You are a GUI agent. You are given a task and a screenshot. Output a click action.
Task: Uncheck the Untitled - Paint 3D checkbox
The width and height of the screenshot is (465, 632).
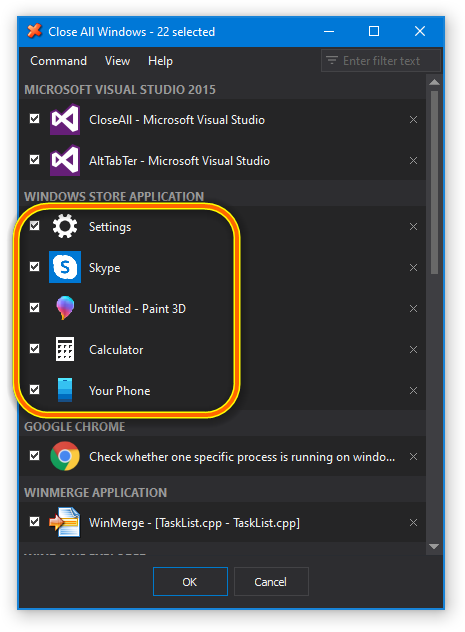[x=35, y=308]
